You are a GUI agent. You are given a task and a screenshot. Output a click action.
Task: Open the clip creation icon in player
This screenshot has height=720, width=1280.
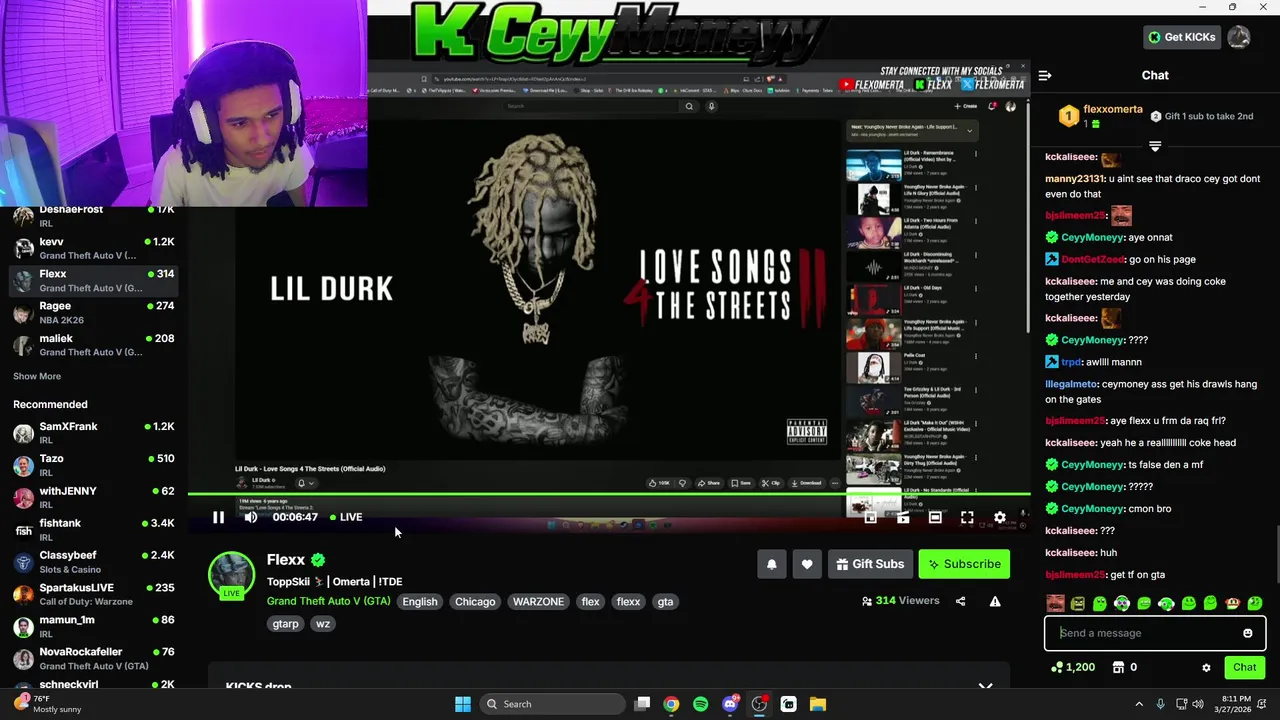[903, 517]
